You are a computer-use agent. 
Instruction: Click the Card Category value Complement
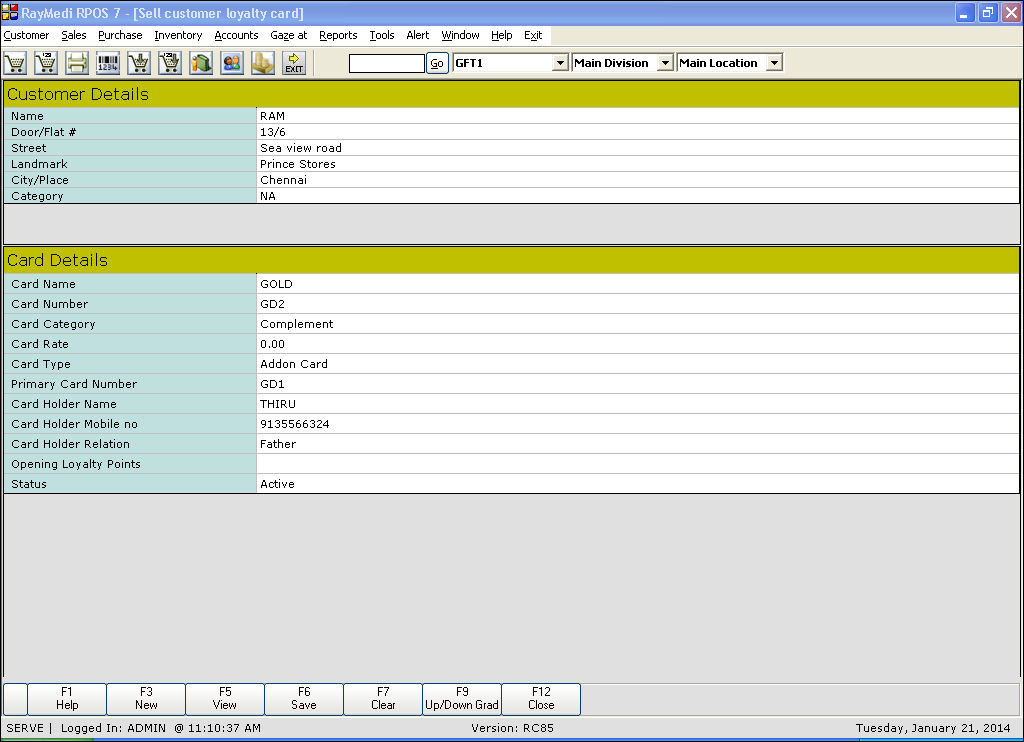(296, 324)
